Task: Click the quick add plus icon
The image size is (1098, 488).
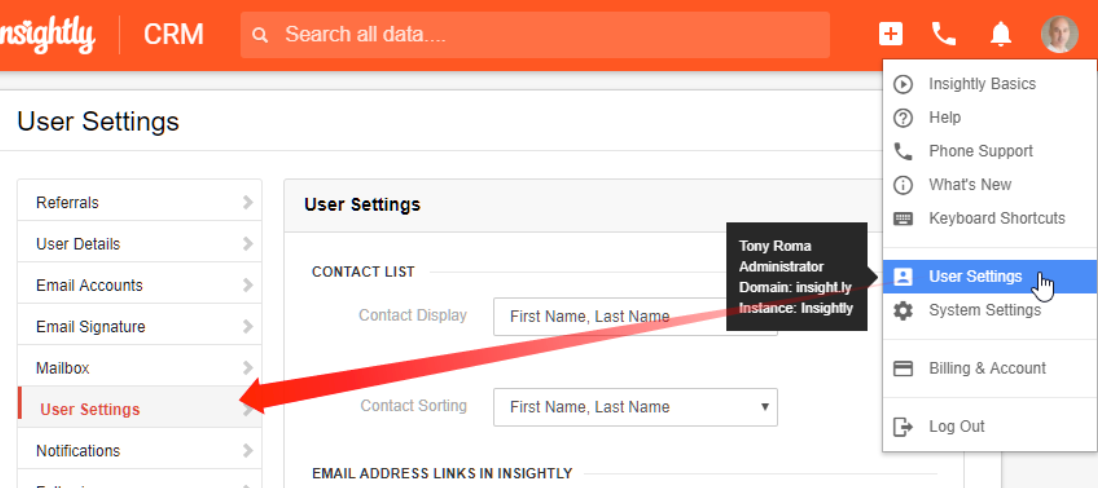Action: (x=890, y=34)
